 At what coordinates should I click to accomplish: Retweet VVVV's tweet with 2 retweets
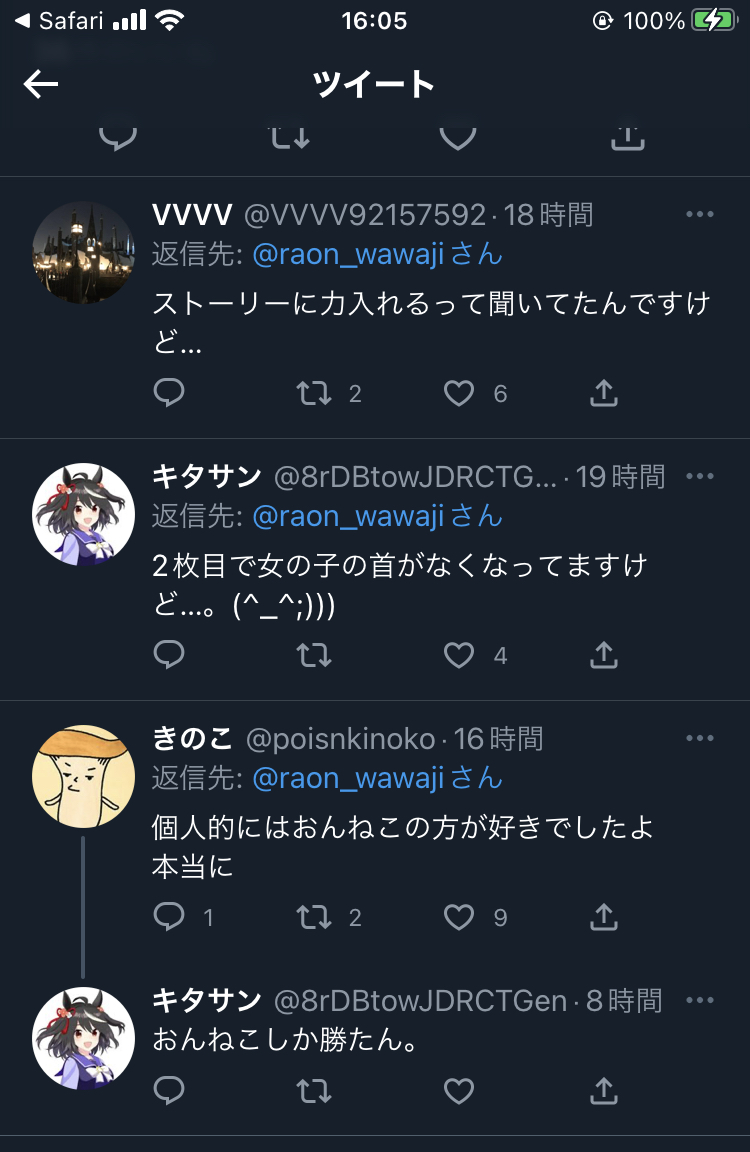[x=314, y=393]
